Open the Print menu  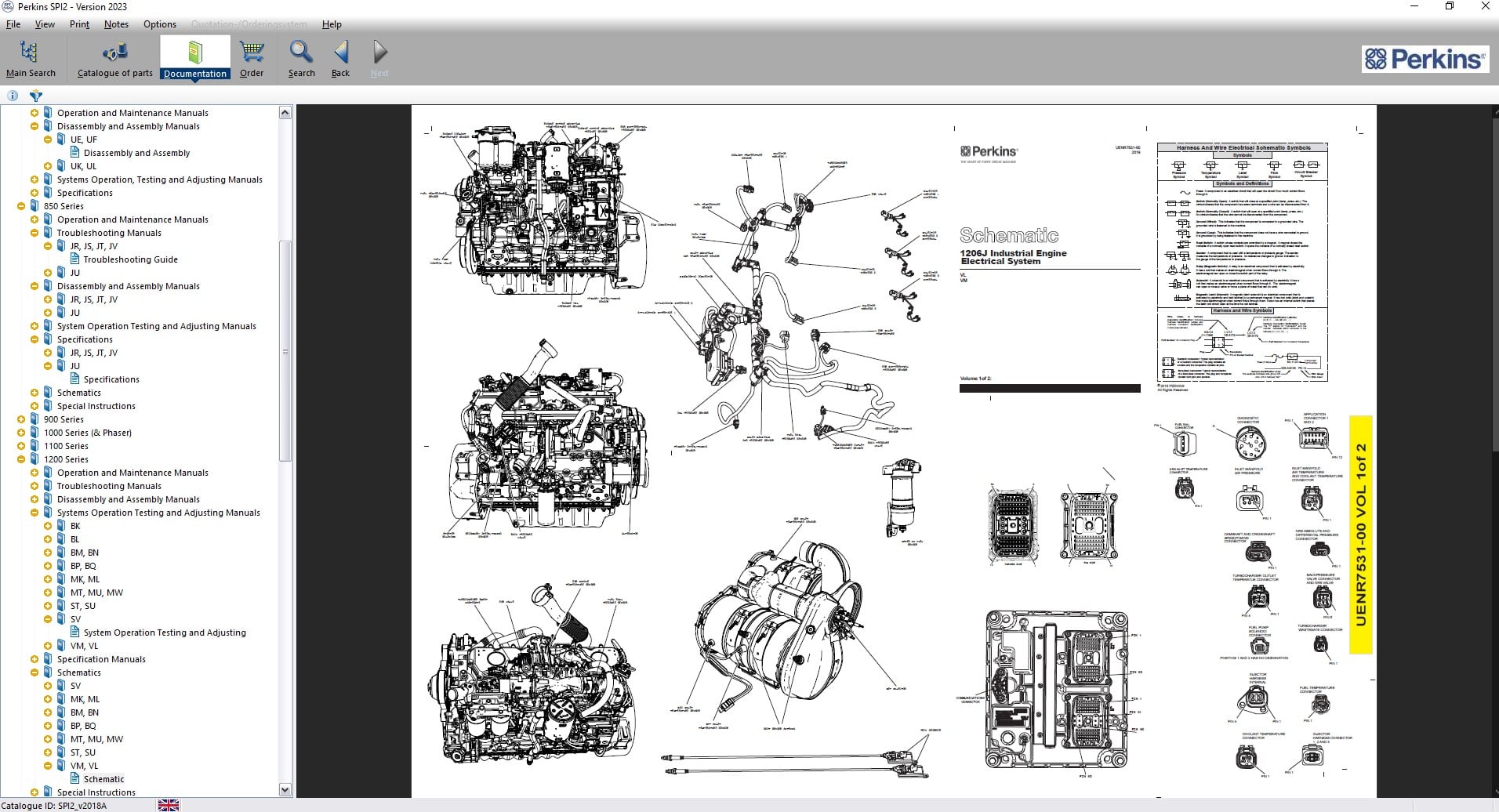[x=79, y=24]
